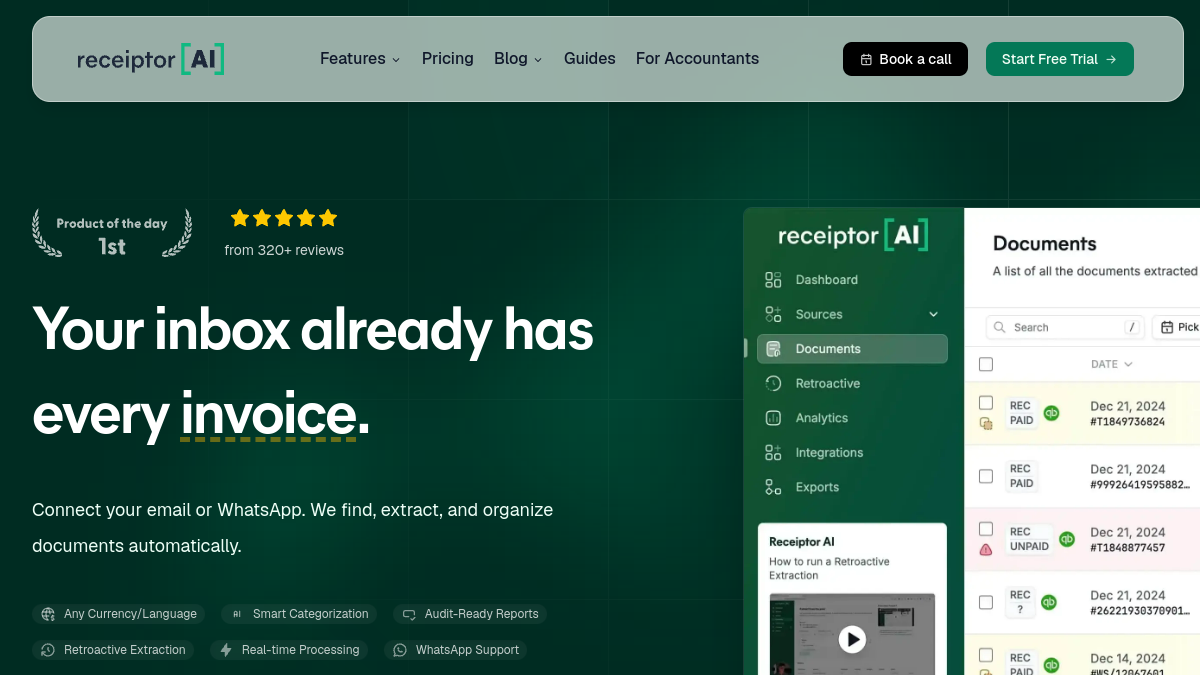1200x675 pixels.
Task: Click QuickBooks icon on UNPAID row
Action: 1067,539
